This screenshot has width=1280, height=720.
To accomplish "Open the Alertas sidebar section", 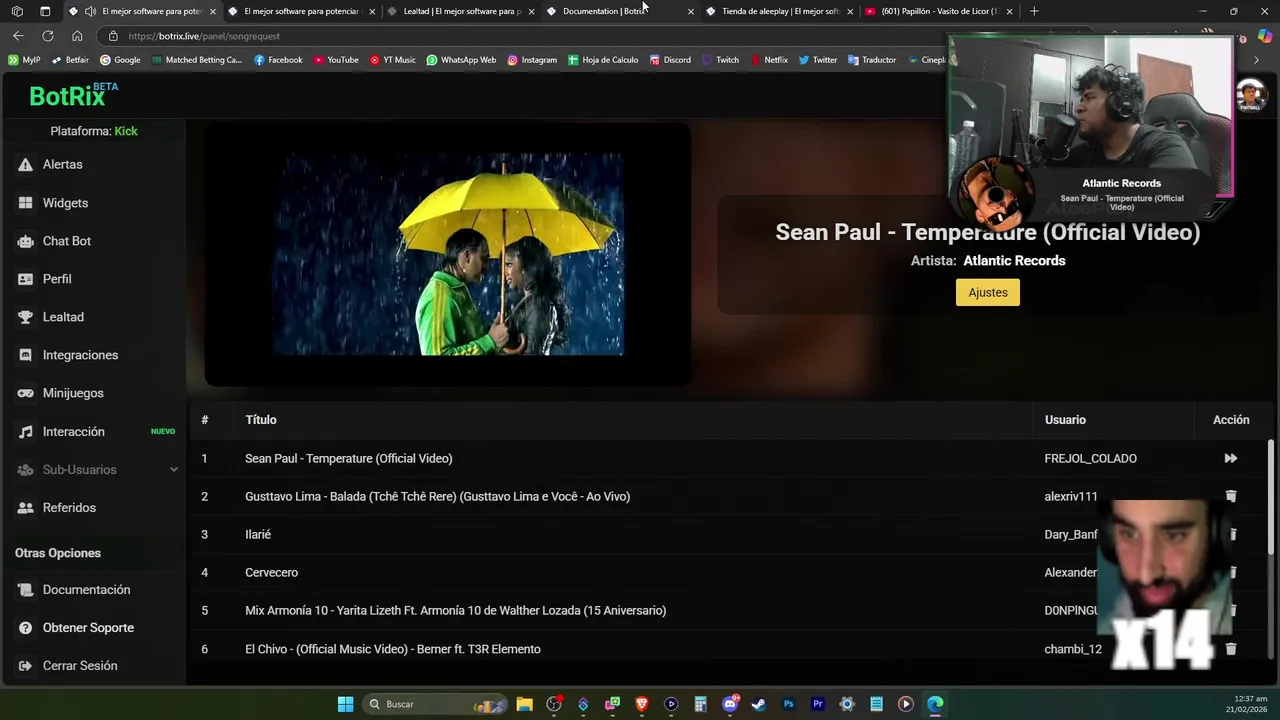I will (x=62, y=164).
